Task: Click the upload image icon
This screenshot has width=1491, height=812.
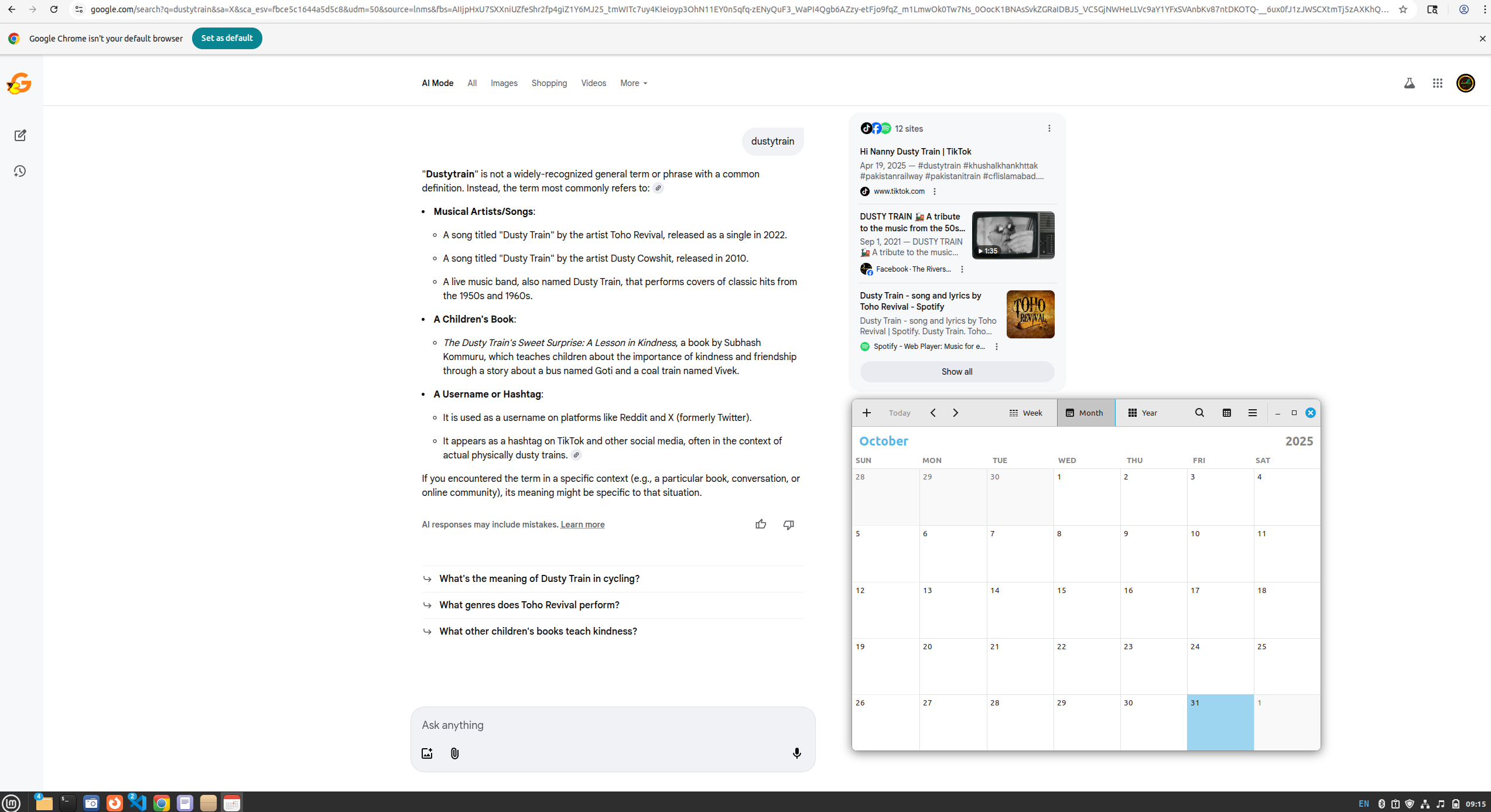Action: click(x=427, y=753)
